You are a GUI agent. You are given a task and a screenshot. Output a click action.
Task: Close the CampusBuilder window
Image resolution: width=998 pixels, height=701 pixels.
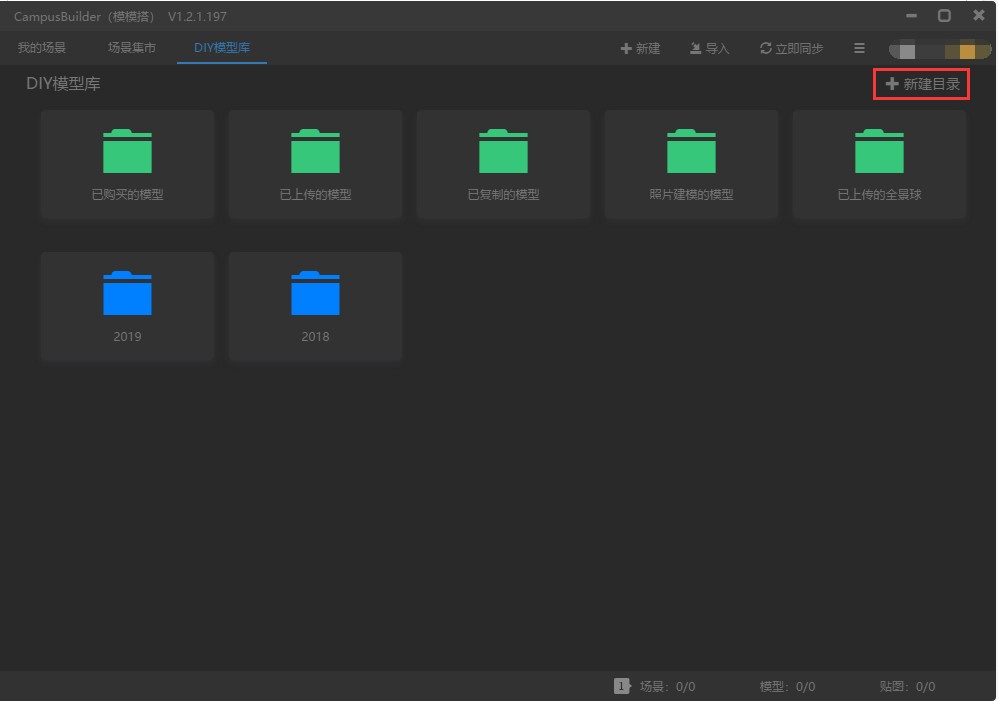979,15
